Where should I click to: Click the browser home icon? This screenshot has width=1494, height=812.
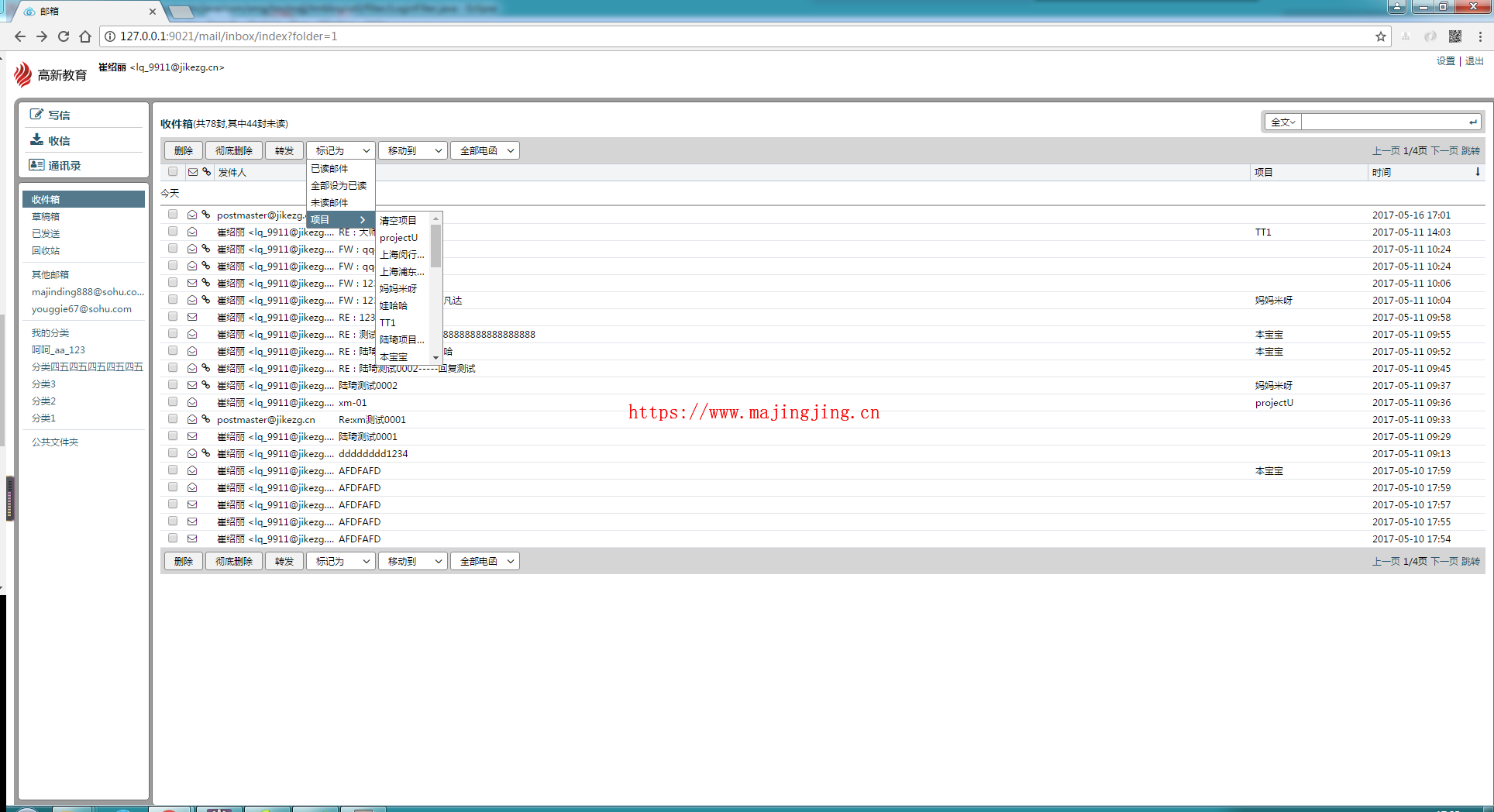point(85,36)
